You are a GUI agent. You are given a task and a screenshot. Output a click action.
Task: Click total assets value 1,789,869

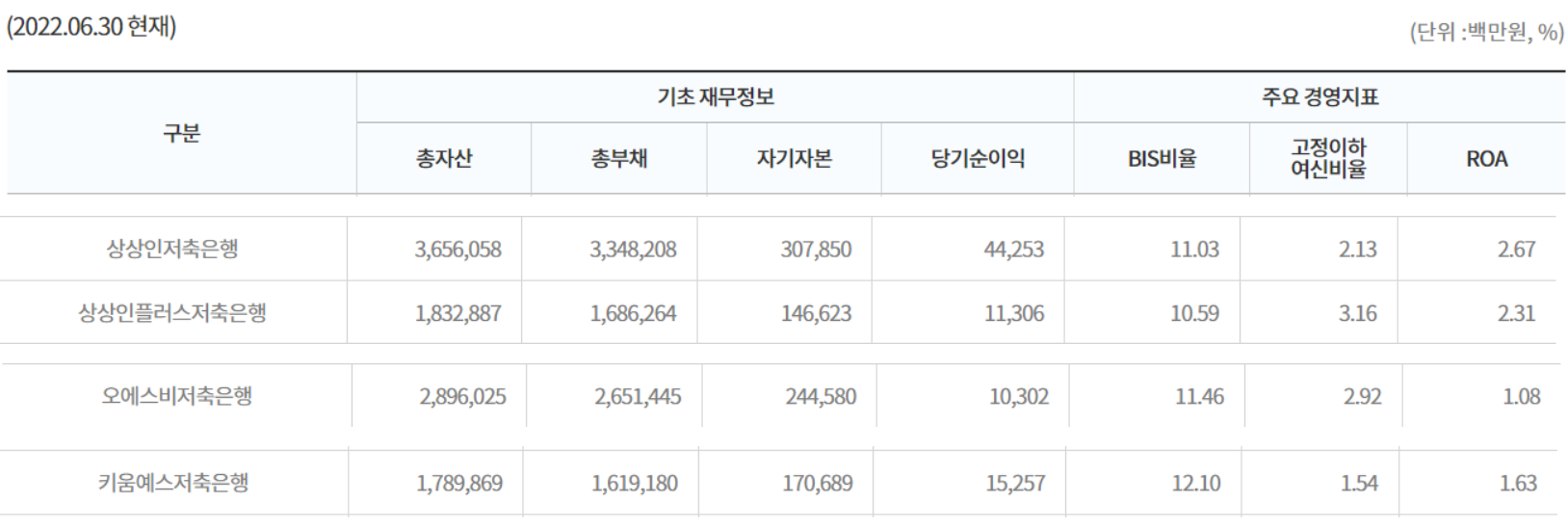click(x=459, y=483)
